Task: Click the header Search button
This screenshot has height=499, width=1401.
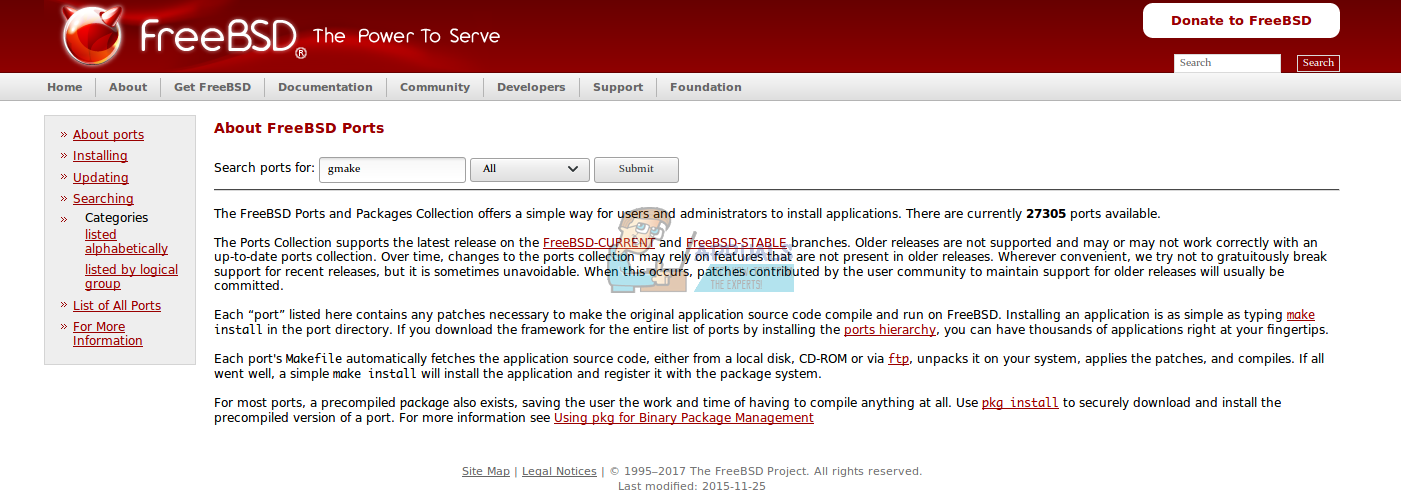Action: [1318, 63]
